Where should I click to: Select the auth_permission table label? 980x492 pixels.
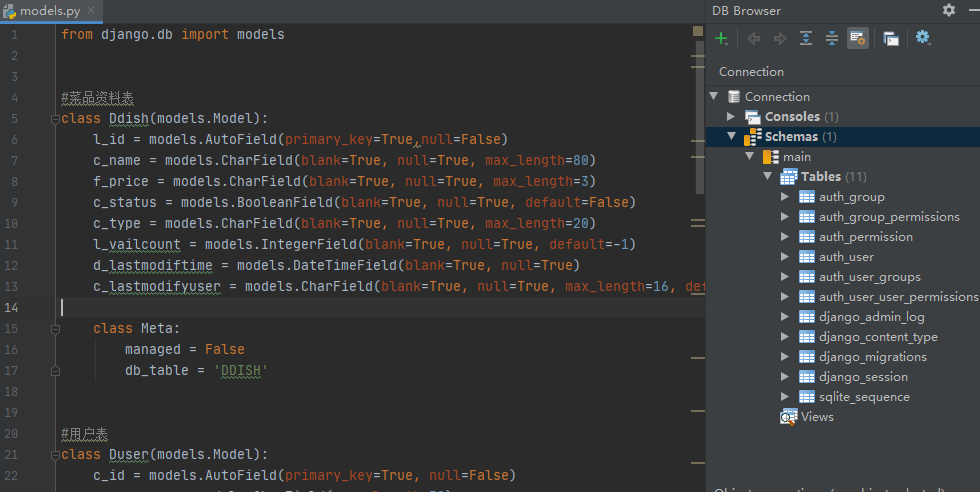[866, 237]
